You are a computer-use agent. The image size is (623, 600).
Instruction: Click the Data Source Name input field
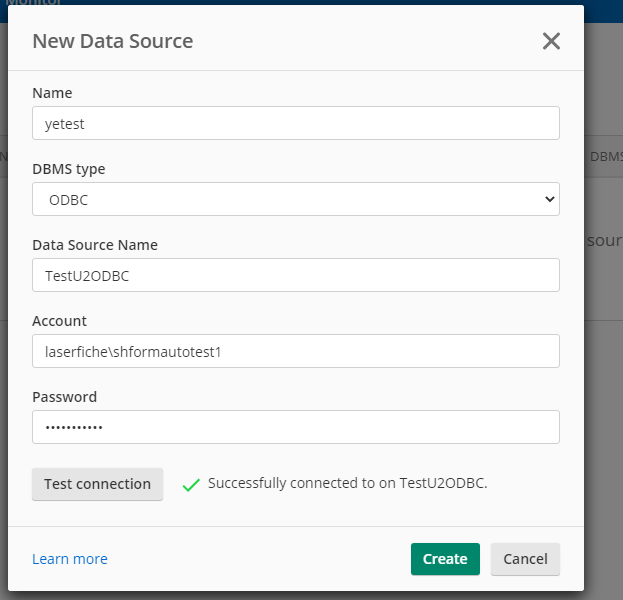coord(295,275)
